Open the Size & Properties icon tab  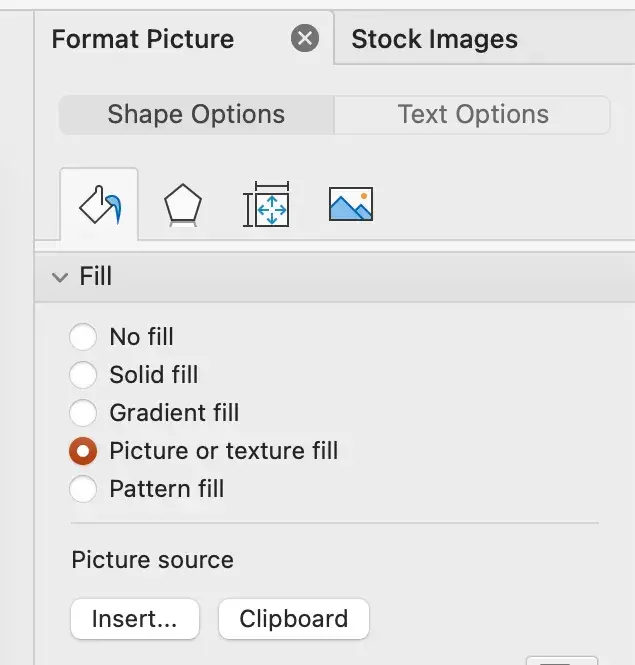tap(266, 206)
